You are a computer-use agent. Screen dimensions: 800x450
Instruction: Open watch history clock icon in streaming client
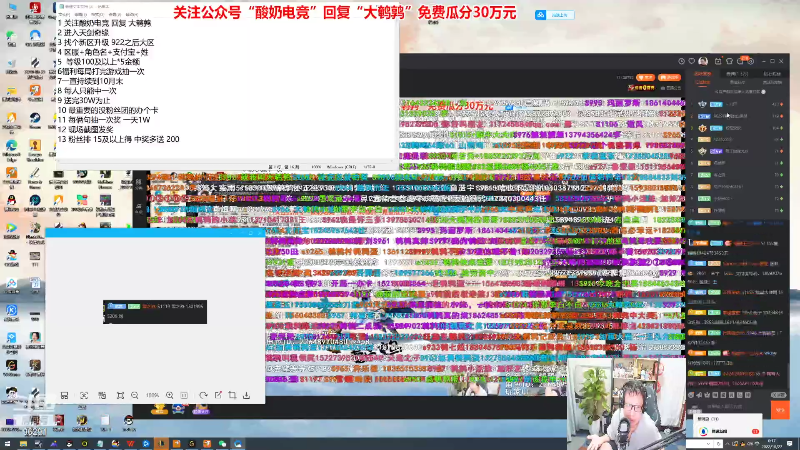(x=681, y=61)
